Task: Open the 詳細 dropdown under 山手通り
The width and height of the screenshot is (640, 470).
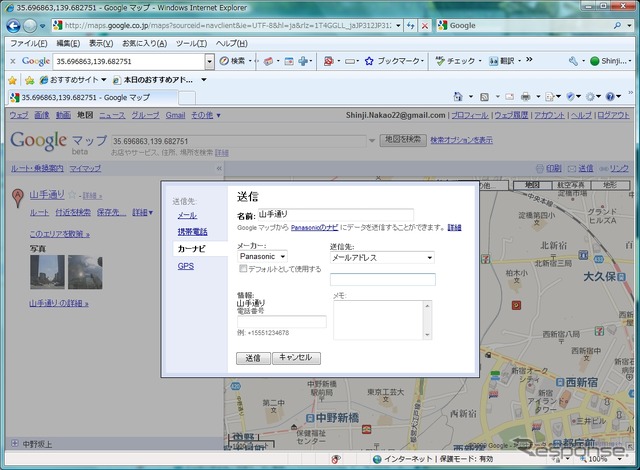Action: (142, 212)
